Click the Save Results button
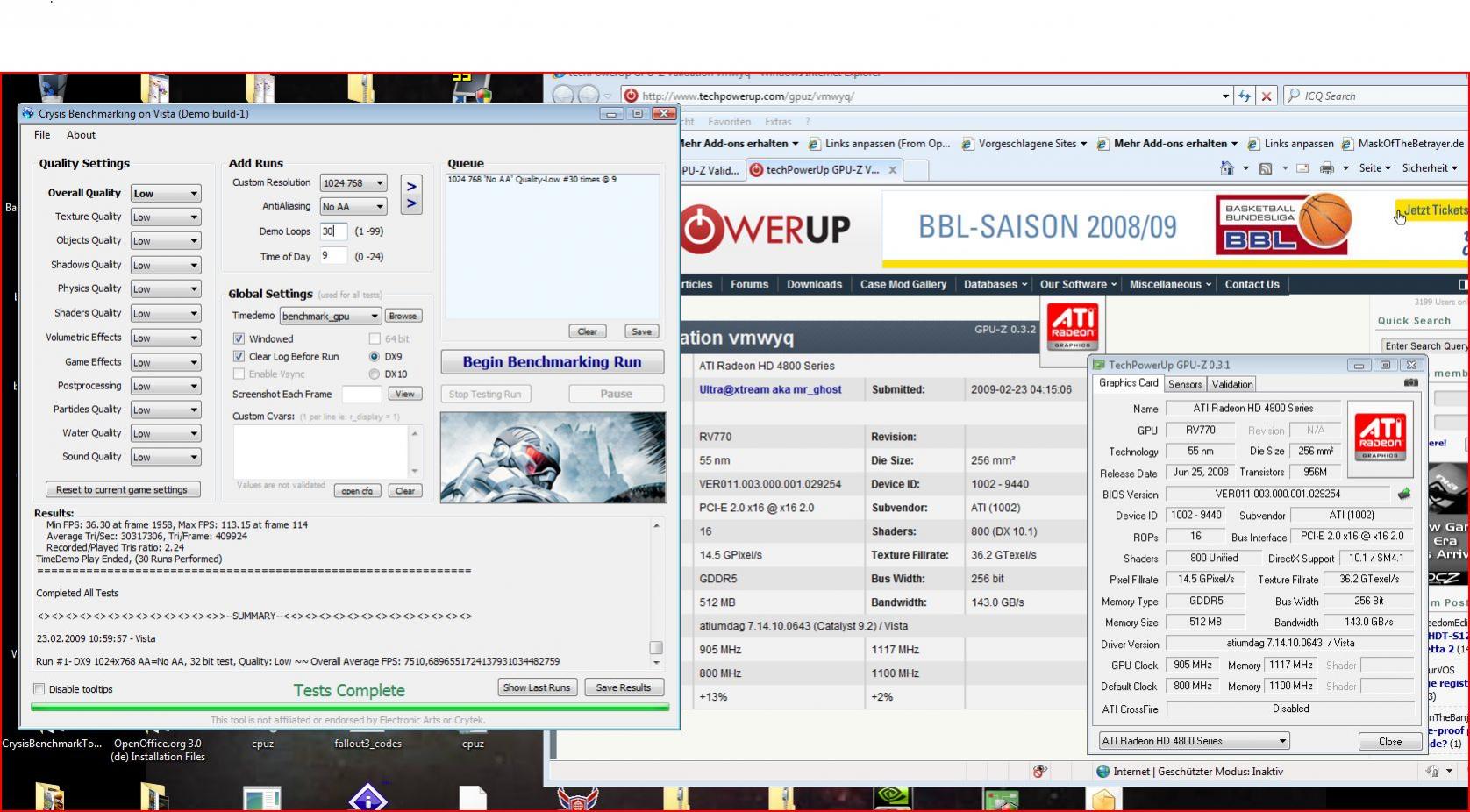1470x812 pixels. click(x=624, y=687)
